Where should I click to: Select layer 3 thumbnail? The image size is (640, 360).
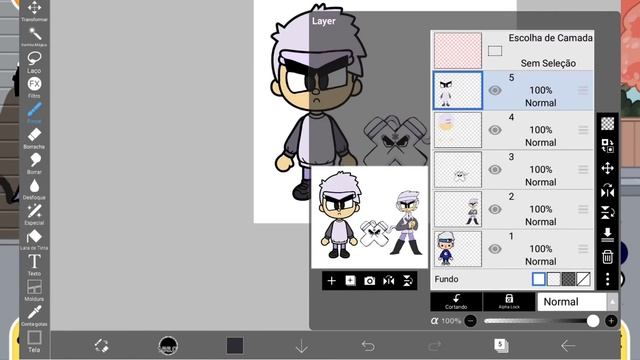coord(458,169)
